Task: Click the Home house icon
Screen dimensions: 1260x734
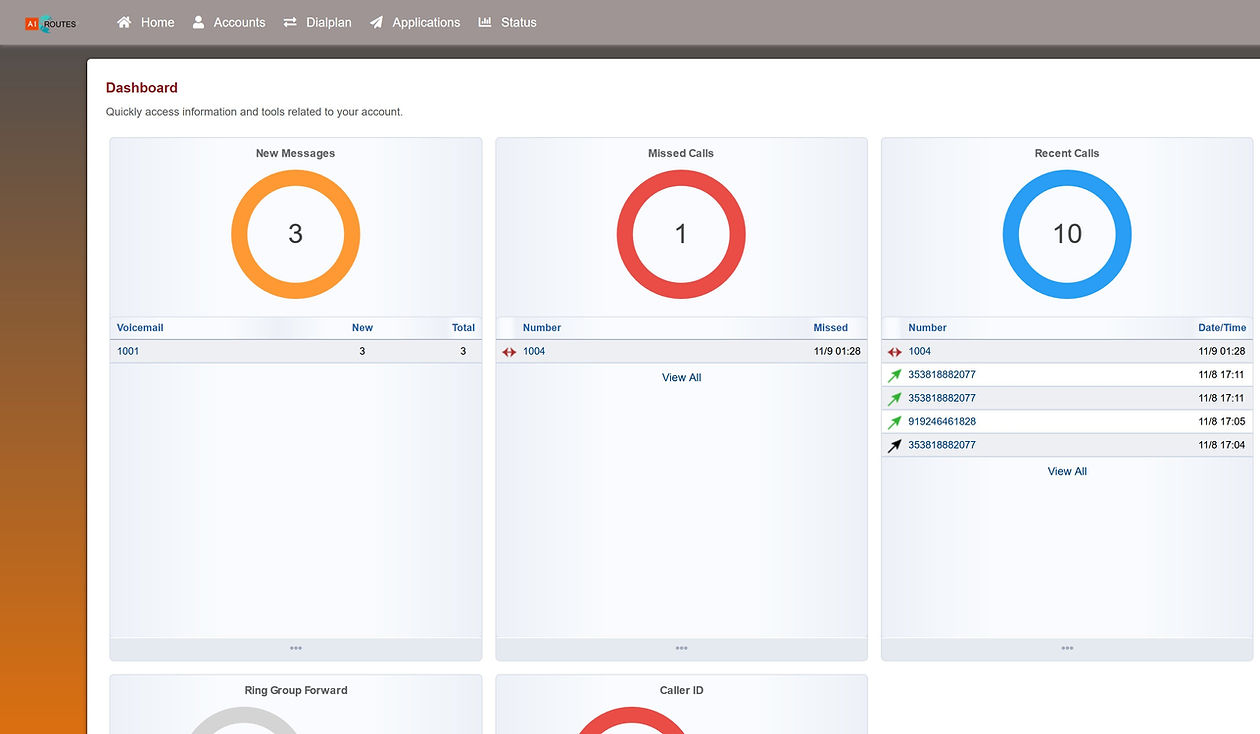Action: click(x=124, y=22)
